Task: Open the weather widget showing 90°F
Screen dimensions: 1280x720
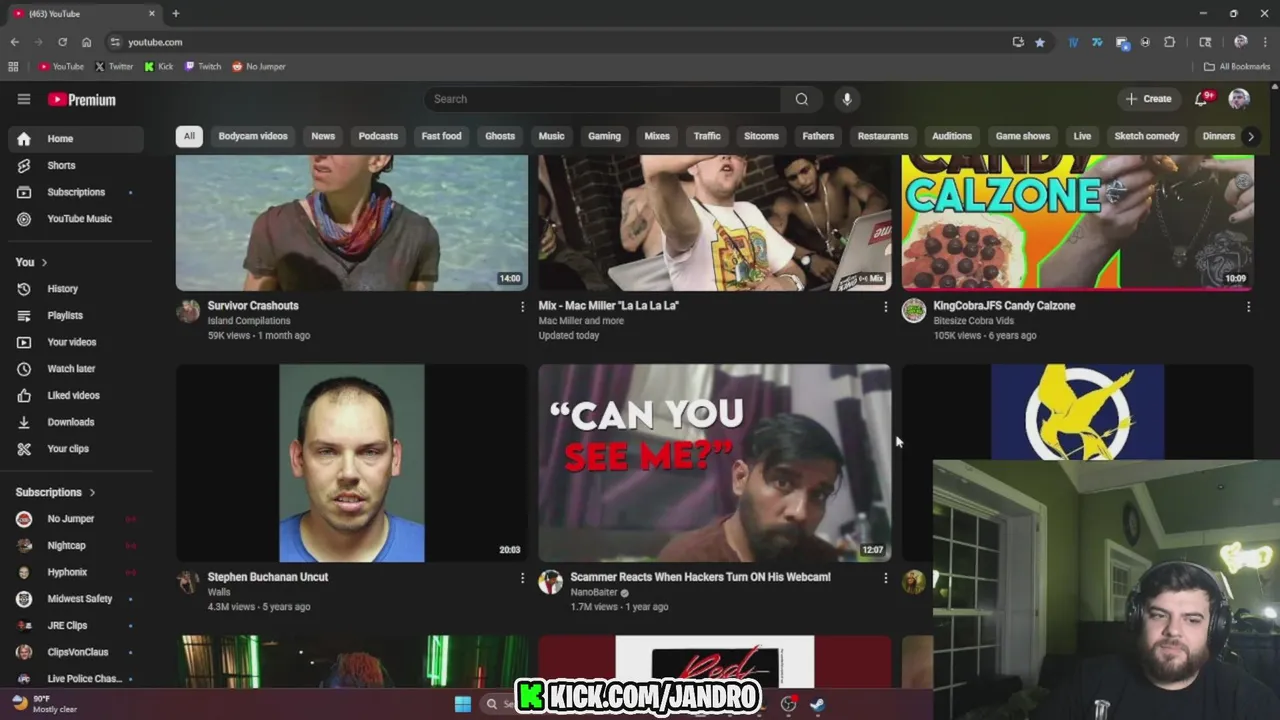Action: click(x=42, y=704)
